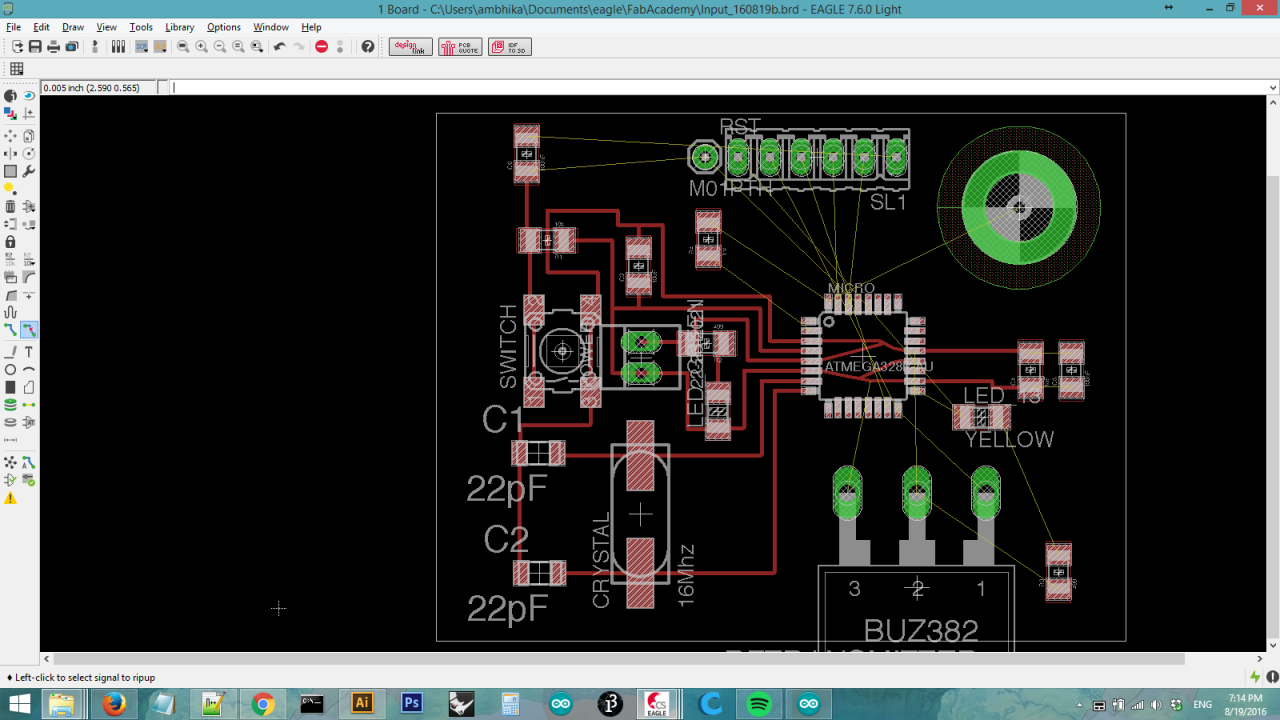Select the Change (wrench) tool
This screenshot has width=1280, height=720.
(x=29, y=171)
